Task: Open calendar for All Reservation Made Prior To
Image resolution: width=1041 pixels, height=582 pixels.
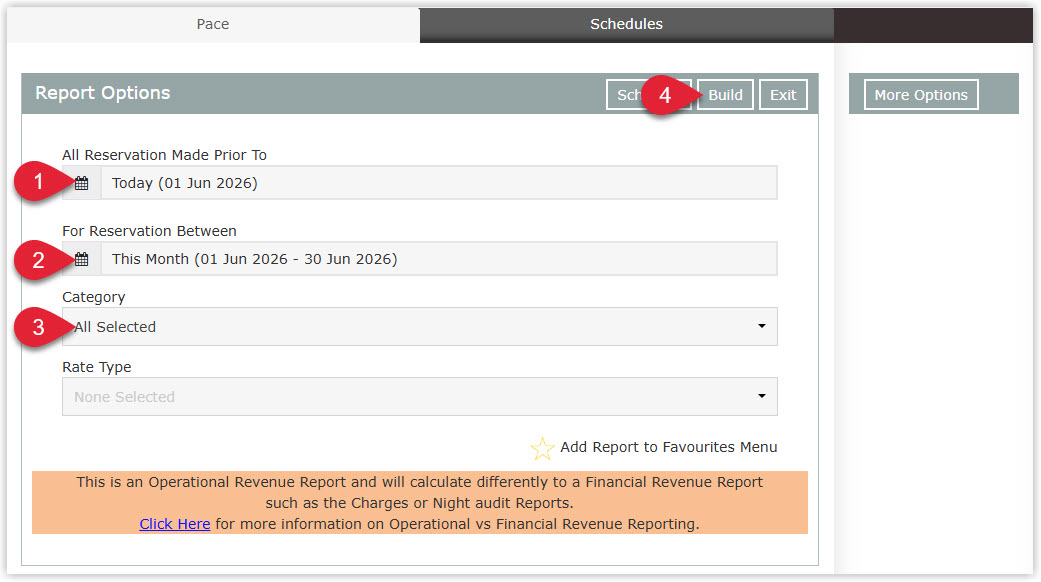Action: [82, 183]
